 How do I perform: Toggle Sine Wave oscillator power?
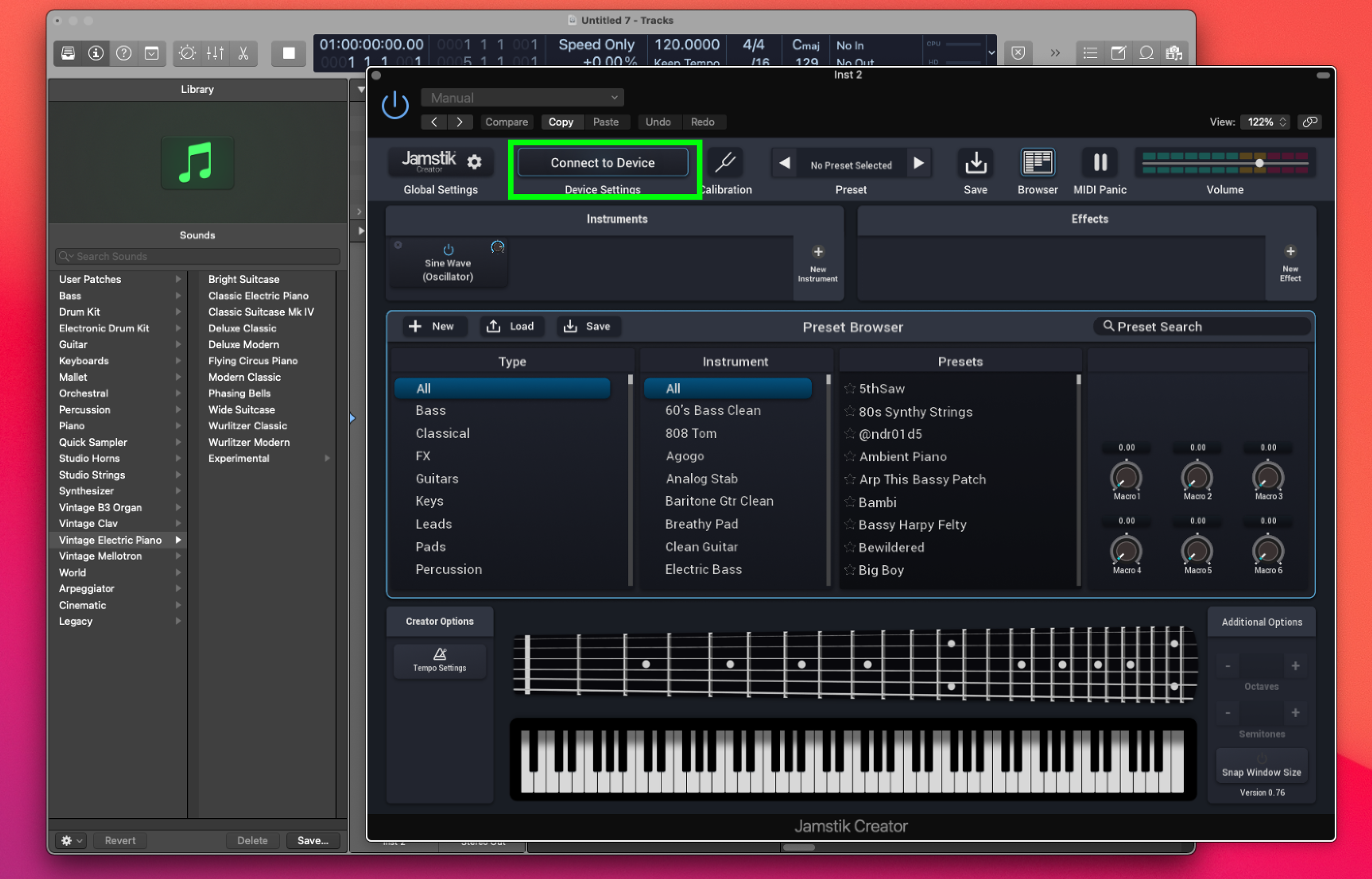449,250
